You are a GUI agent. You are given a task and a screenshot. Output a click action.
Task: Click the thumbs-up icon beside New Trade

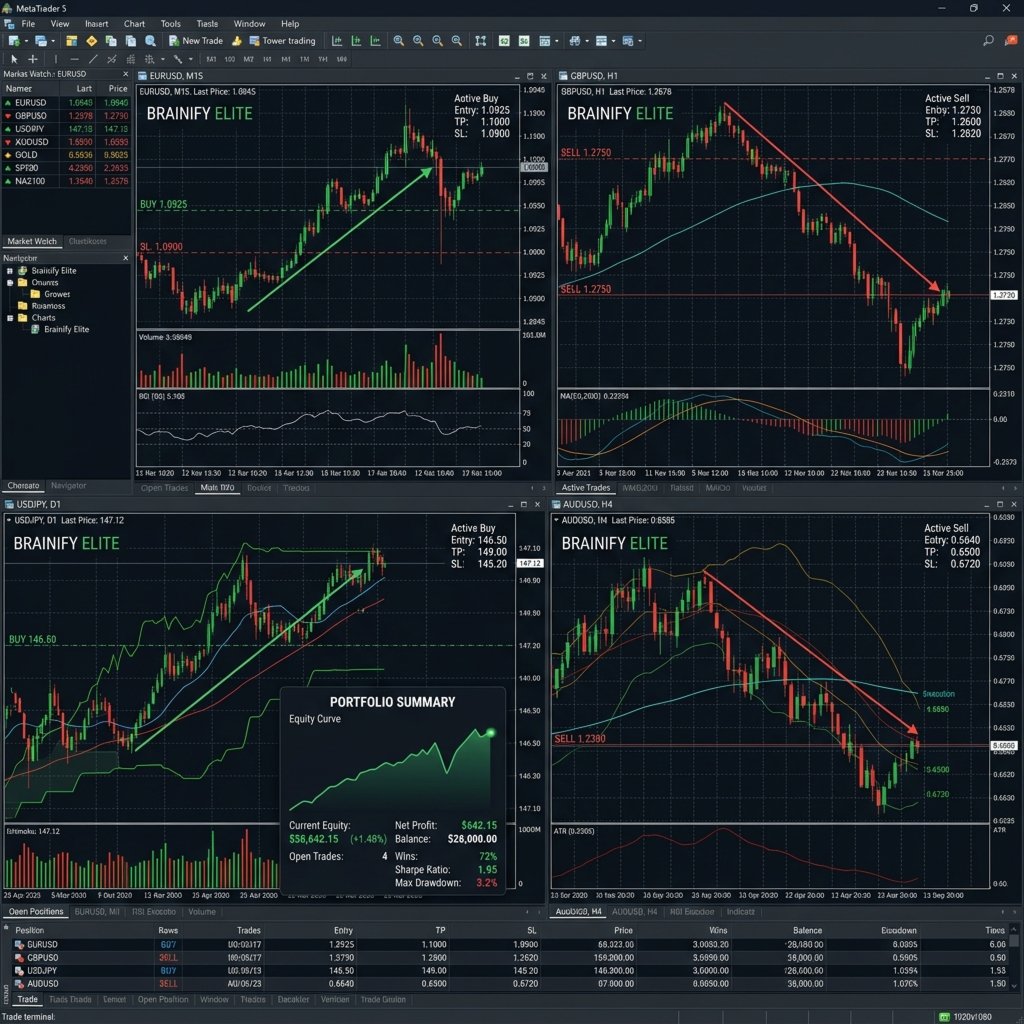tap(236, 40)
